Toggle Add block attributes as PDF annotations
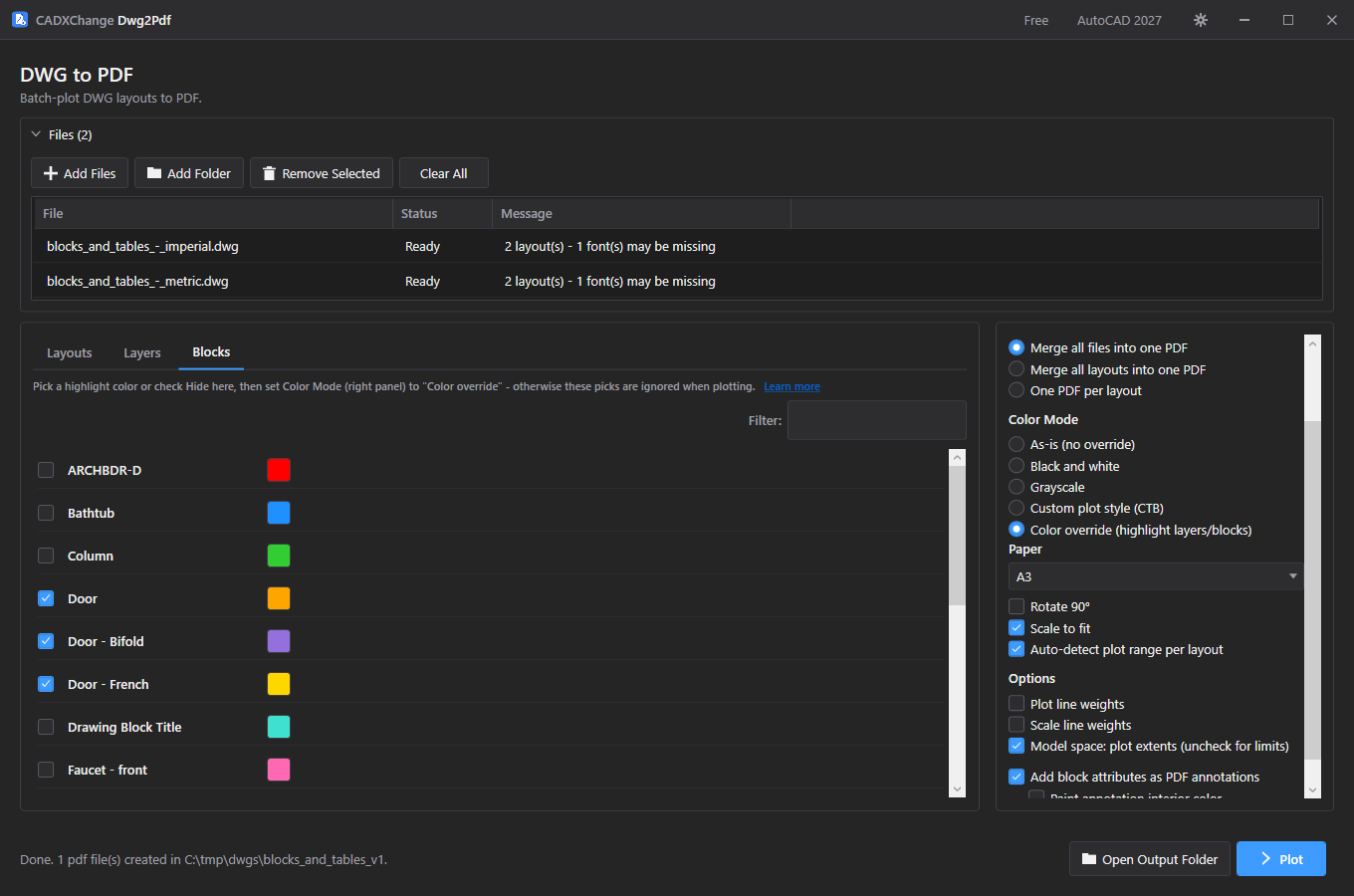The height and width of the screenshot is (896, 1354). (1016, 777)
